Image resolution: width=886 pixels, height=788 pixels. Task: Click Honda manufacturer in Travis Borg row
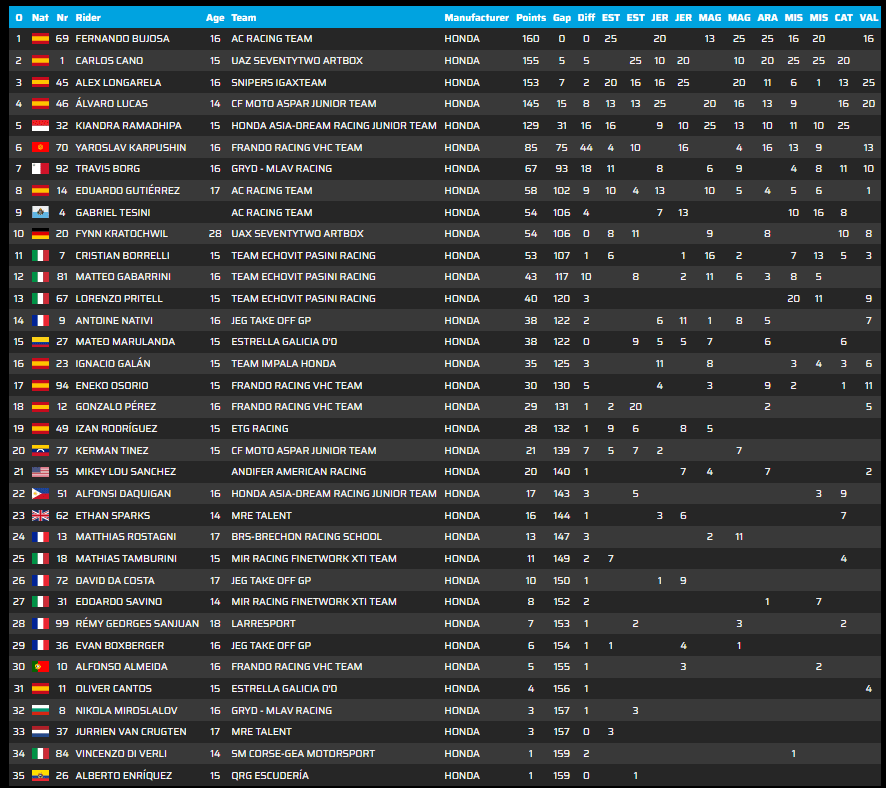[x=462, y=169]
